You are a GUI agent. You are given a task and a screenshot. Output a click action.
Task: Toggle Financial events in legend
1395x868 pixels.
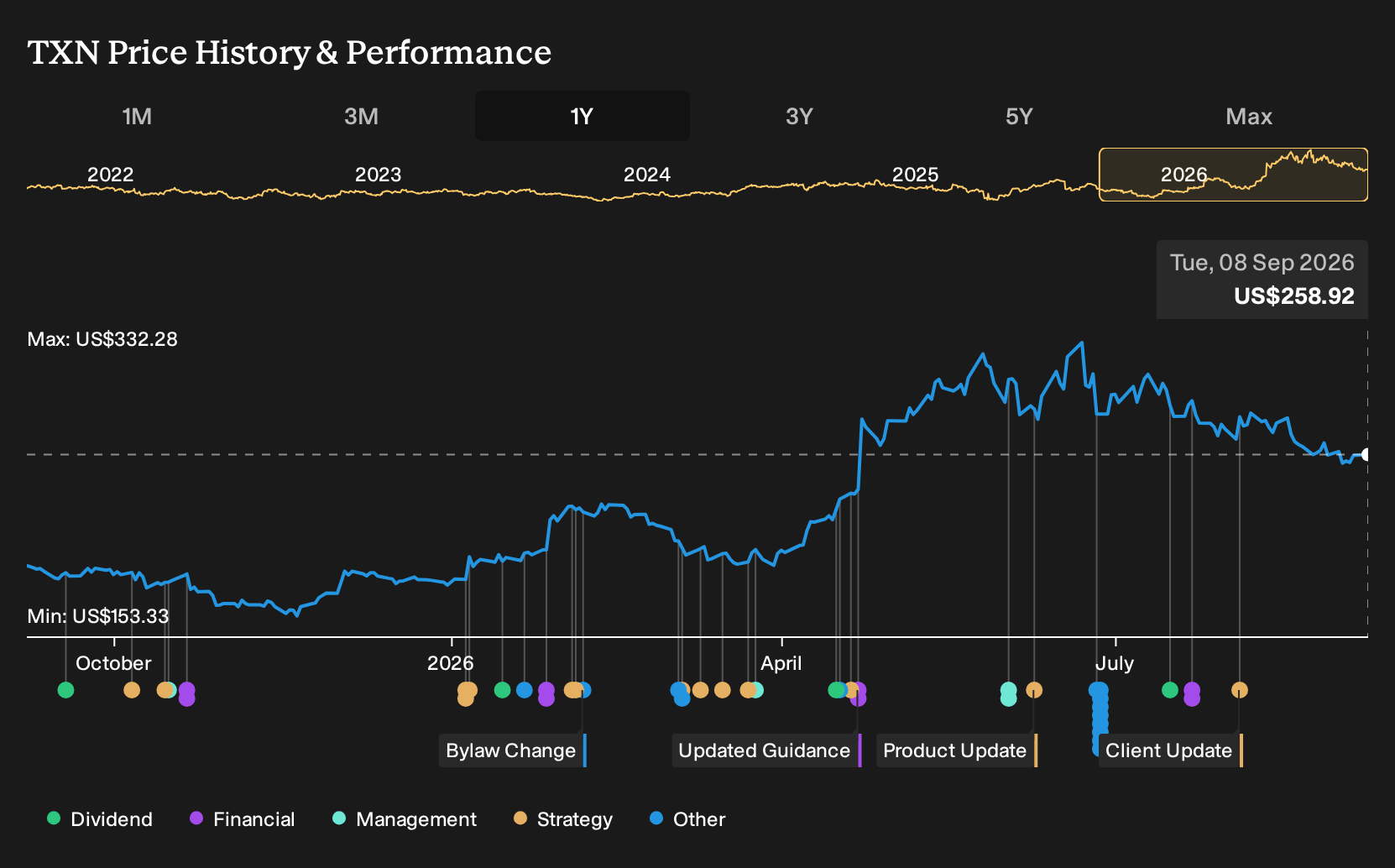[x=243, y=819]
